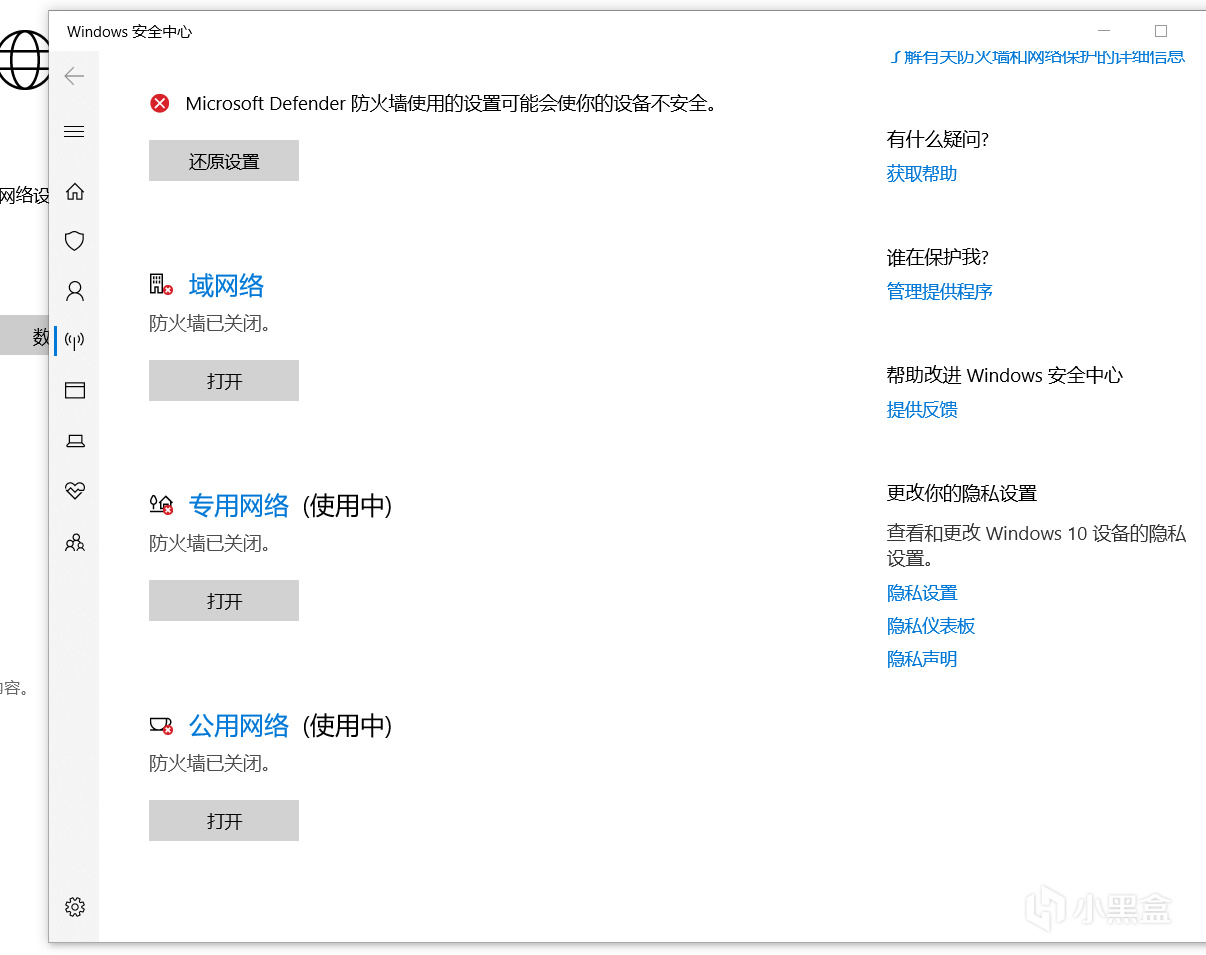Open App & browser control sidebar icon
Screen dimensions: 1206x955
[x=74, y=390]
